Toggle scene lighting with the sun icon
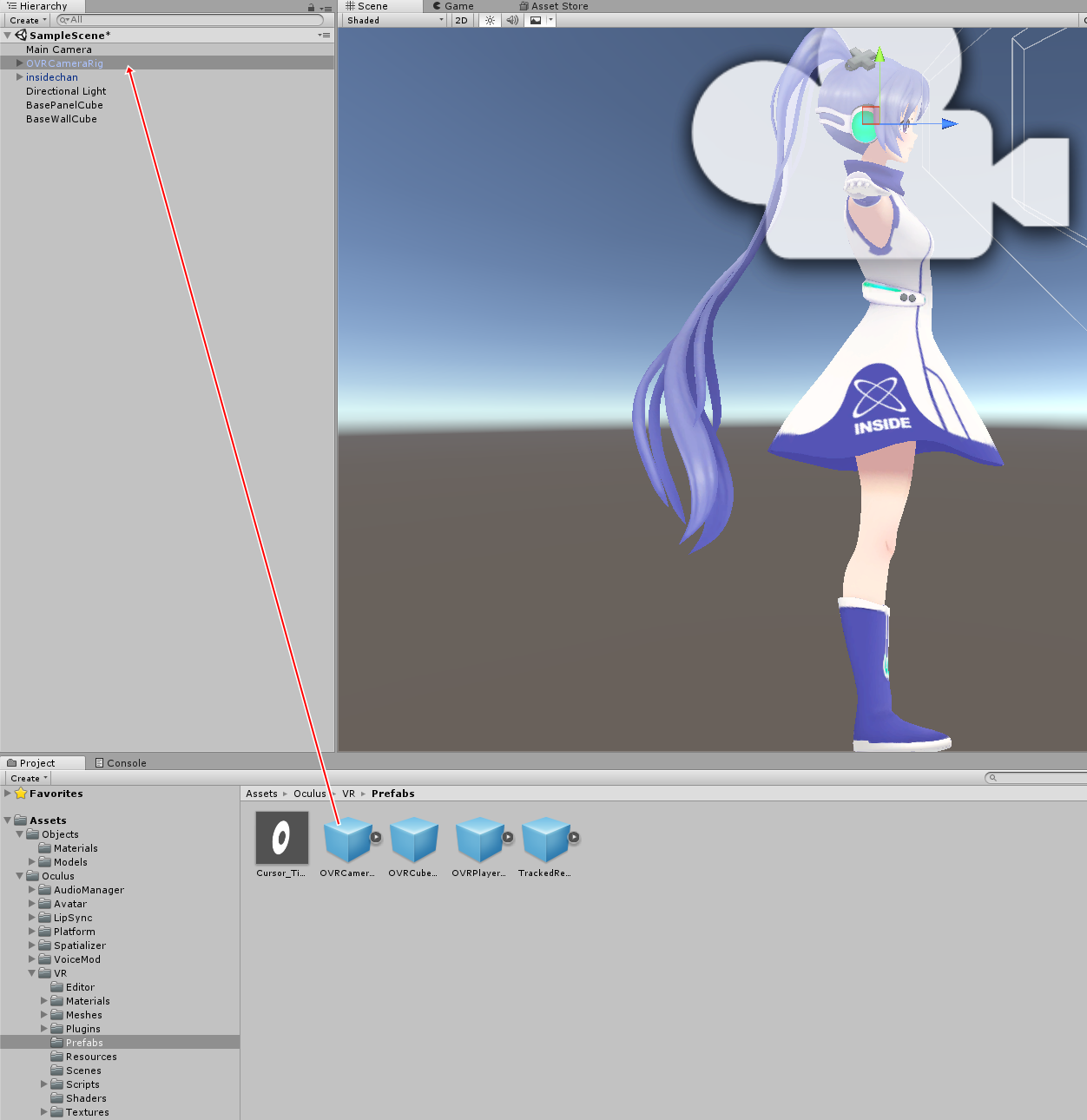The width and height of the screenshot is (1087, 1120). (490, 20)
